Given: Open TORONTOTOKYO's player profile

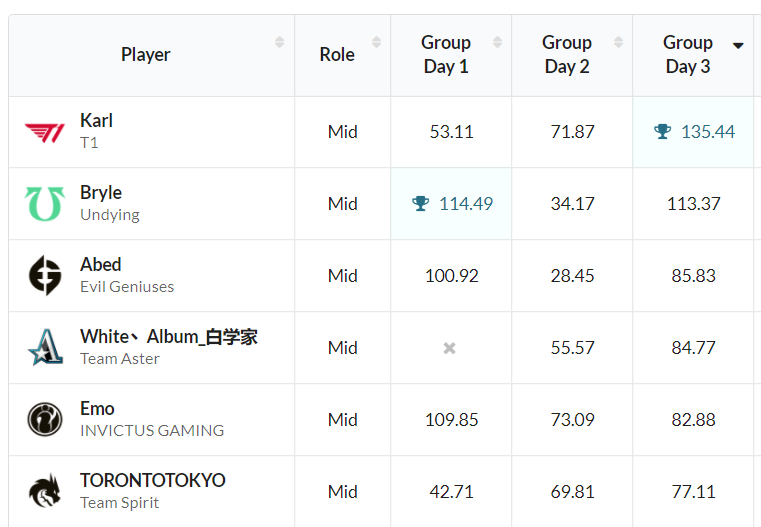Looking at the screenshot, I should 152,481.
